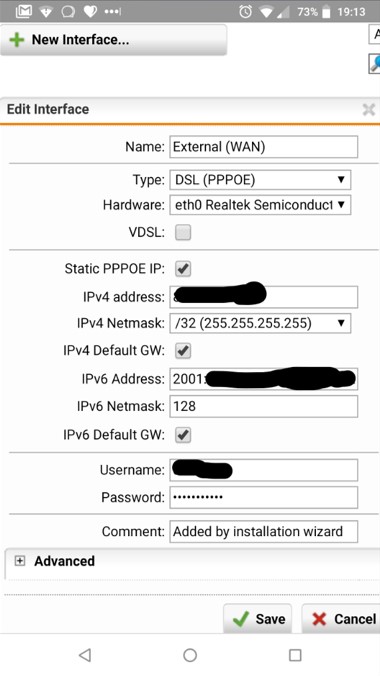Click the IPv6 Netmask field showing 128
380x677 pixels.
click(x=264, y=406)
